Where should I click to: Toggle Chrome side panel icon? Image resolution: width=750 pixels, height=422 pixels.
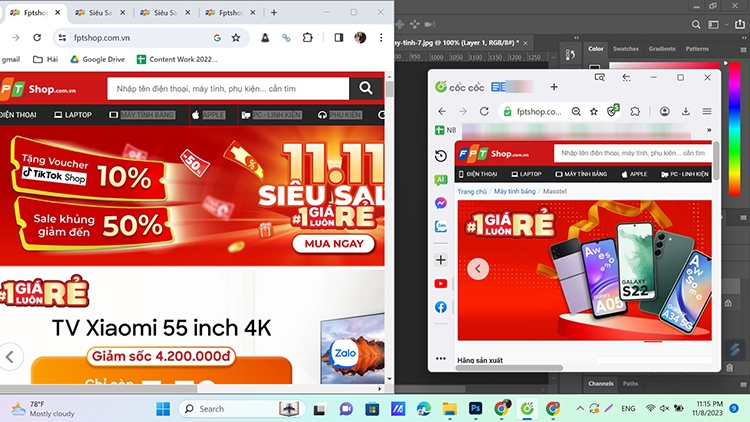(x=339, y=37)
